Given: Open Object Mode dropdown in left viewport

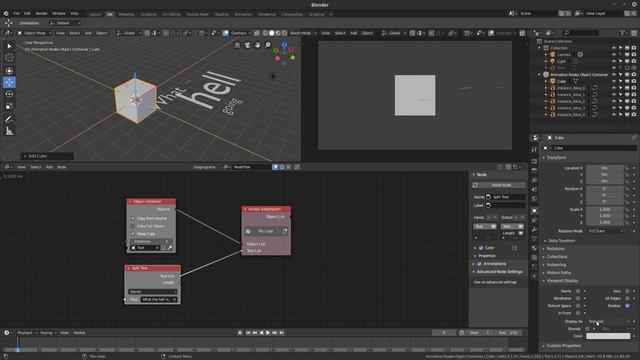Looking at the screenshot, I should (34, 33).
